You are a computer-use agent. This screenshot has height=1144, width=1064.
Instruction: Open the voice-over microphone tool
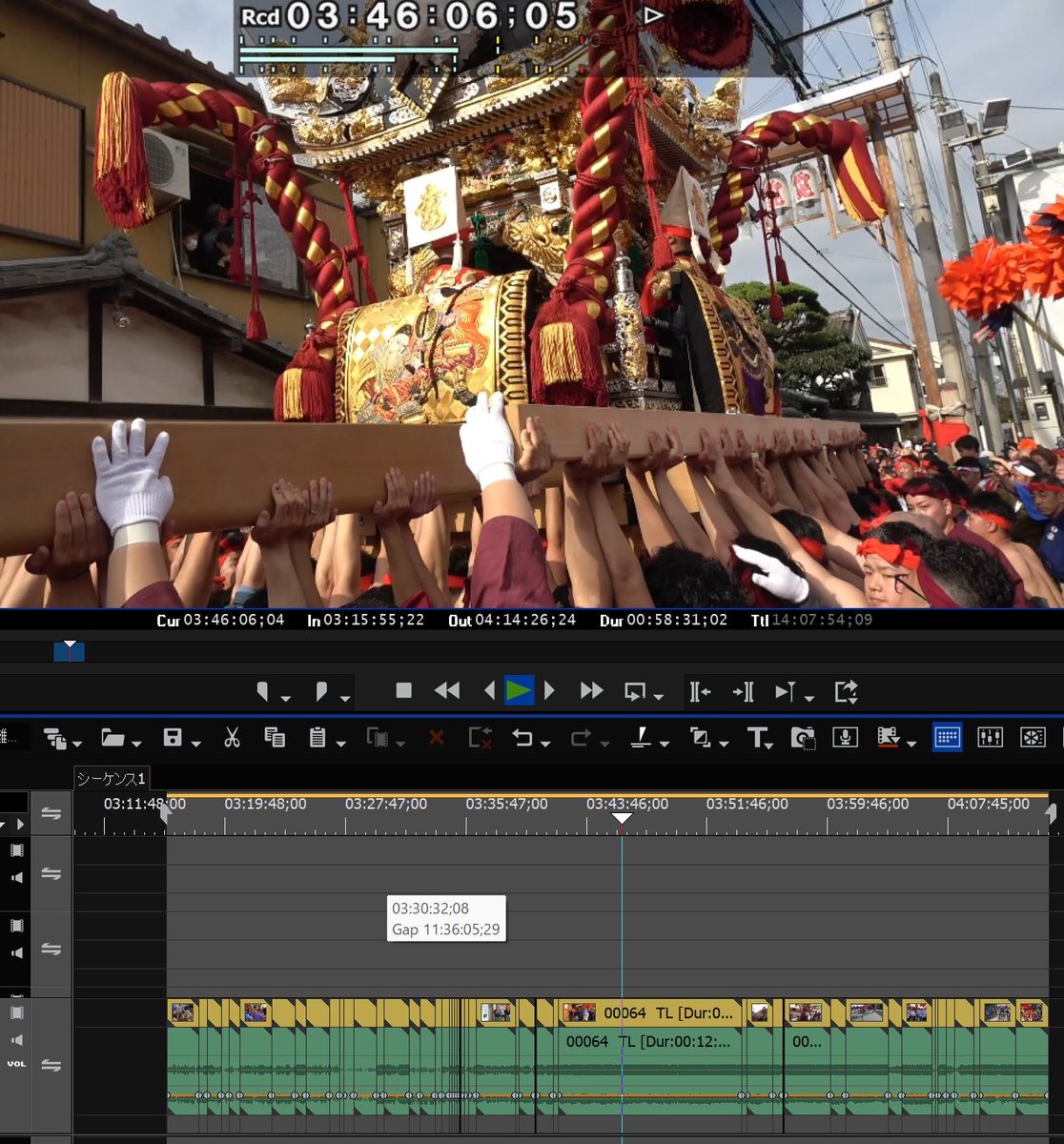point(845,737)
